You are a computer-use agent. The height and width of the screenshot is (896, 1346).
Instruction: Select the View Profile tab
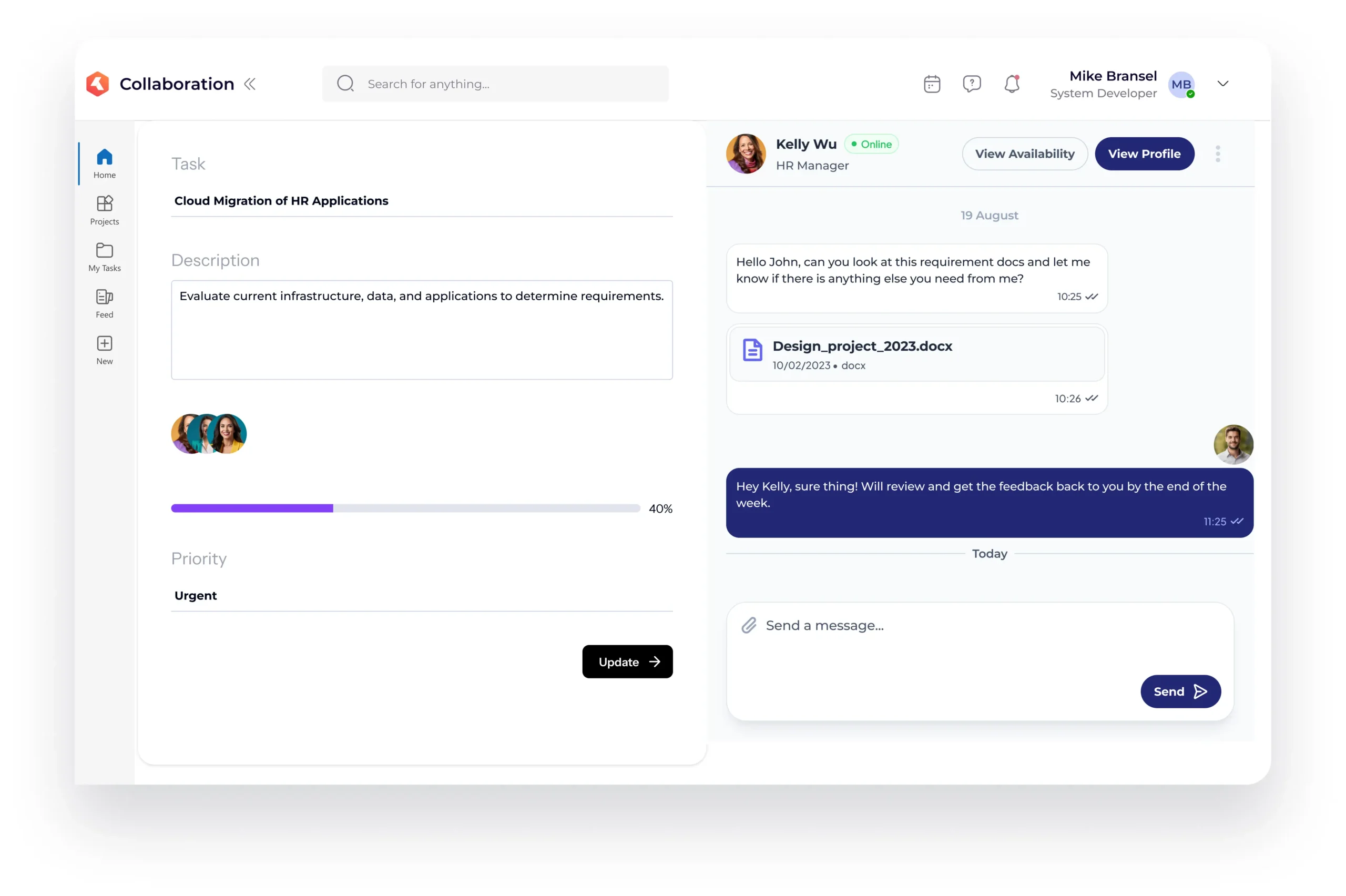[x=1144, y=153]
